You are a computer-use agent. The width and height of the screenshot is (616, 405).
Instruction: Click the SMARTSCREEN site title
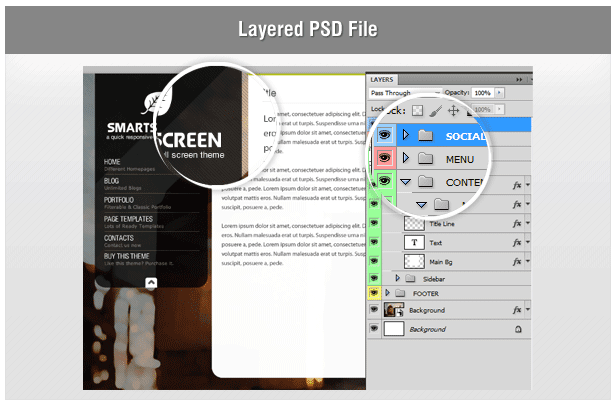coord(164,136)
